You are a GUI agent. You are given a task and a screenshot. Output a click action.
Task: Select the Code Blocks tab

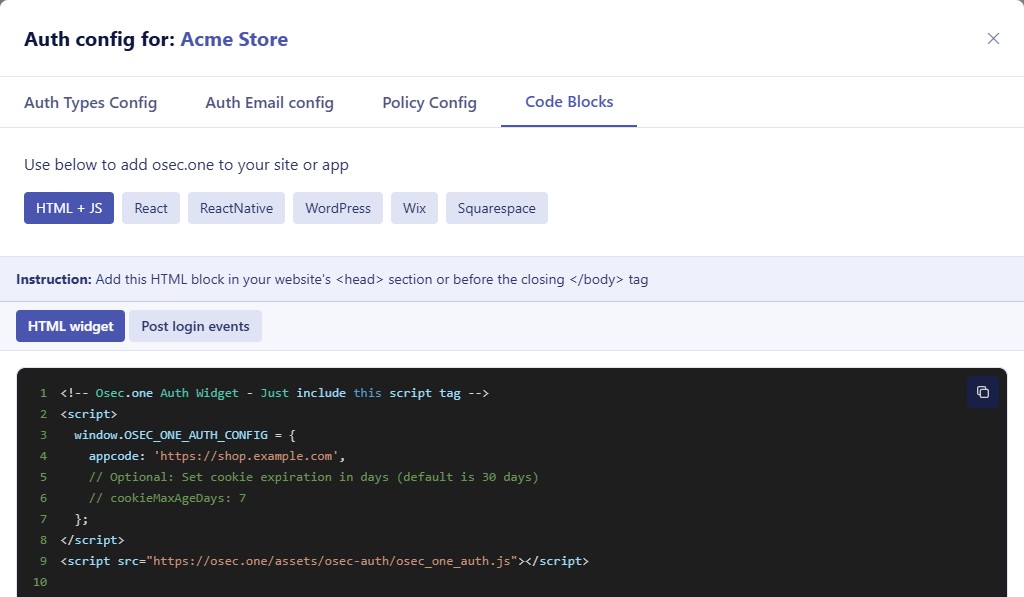[x=569, y=102]
